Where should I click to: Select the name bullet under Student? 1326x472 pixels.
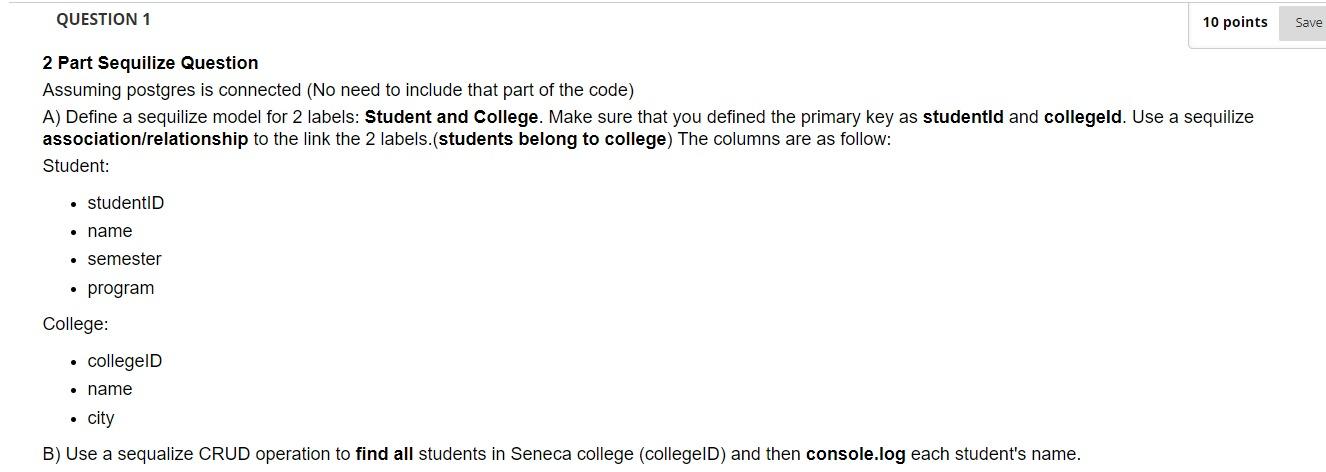click(110, 231)
